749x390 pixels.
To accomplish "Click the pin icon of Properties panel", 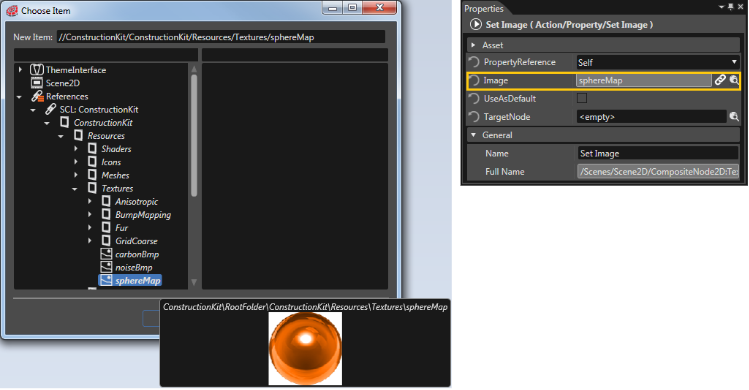I will [730, 7].
